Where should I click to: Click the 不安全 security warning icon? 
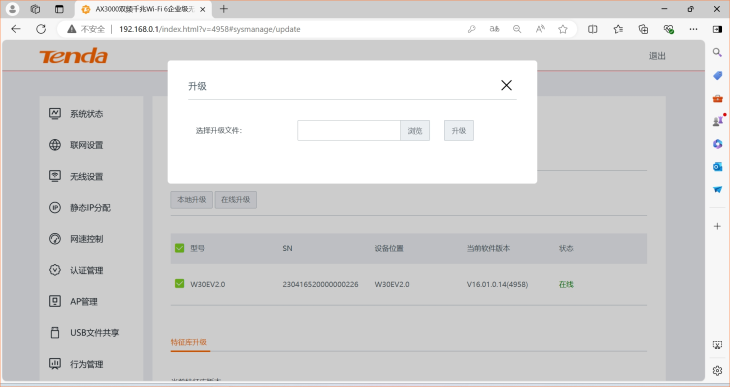point(71,29)
